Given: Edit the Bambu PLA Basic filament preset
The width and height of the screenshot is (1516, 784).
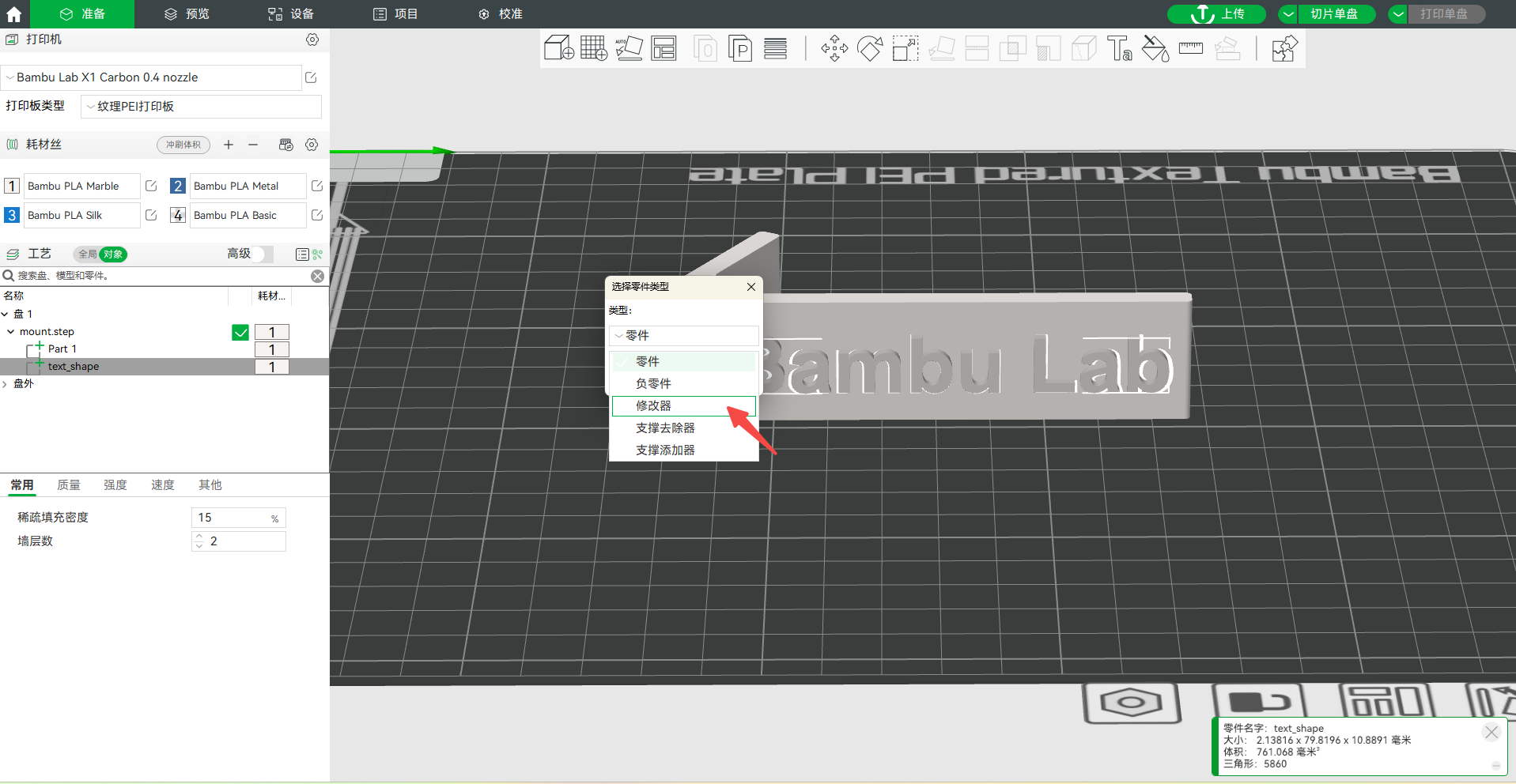Looking at the screenshot, I should tap(317, 215).
